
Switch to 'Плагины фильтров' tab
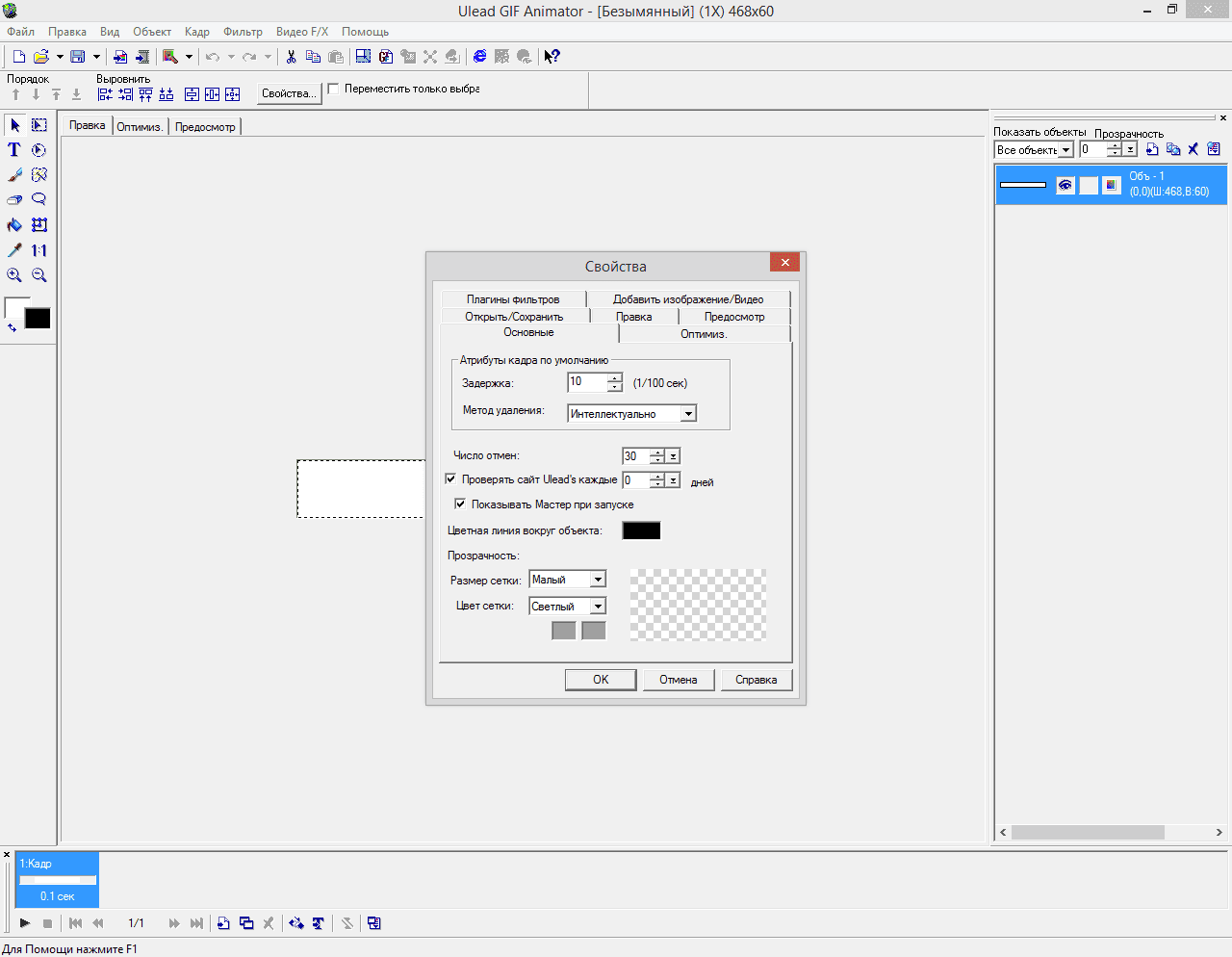(x=513, y=299)
